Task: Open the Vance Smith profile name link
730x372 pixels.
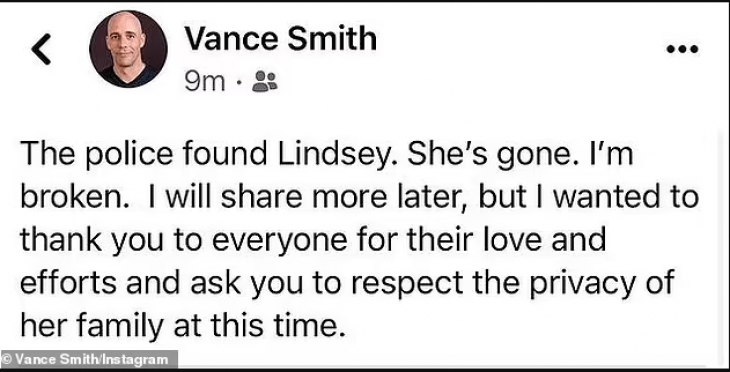Action: (x=280, y=39)
